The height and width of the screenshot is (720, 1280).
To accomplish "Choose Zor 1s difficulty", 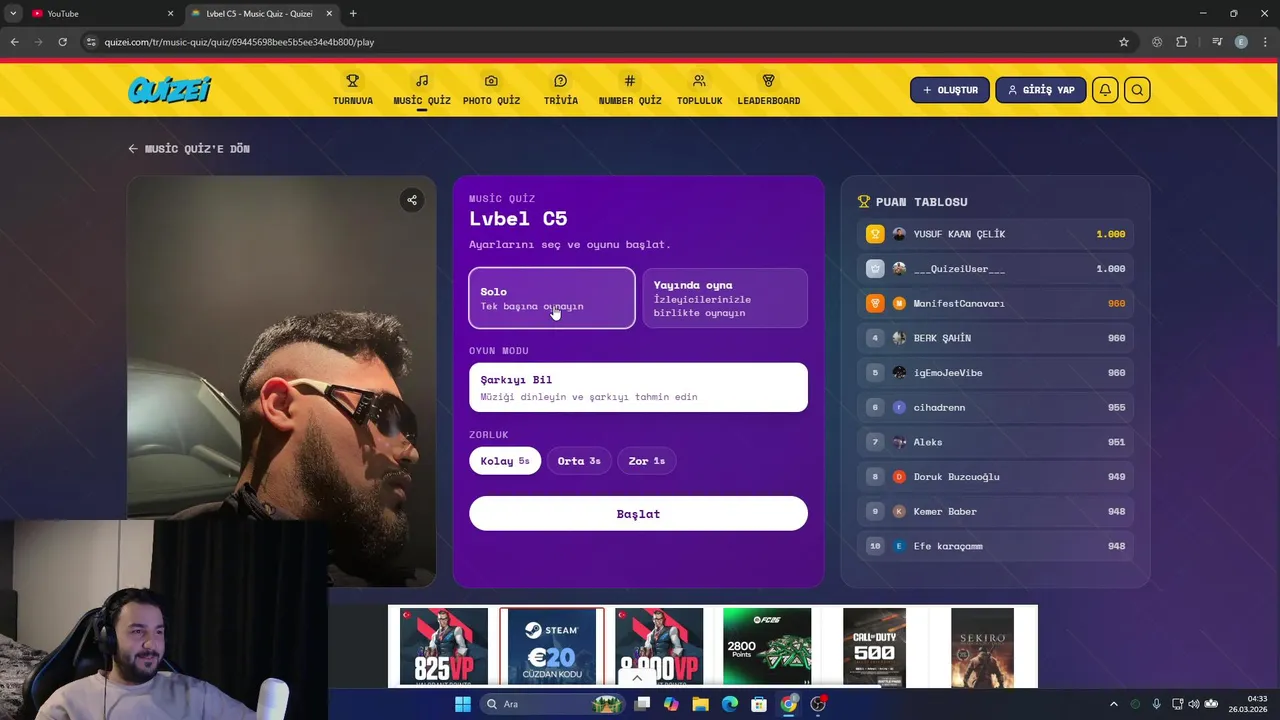I will [647, 461].
